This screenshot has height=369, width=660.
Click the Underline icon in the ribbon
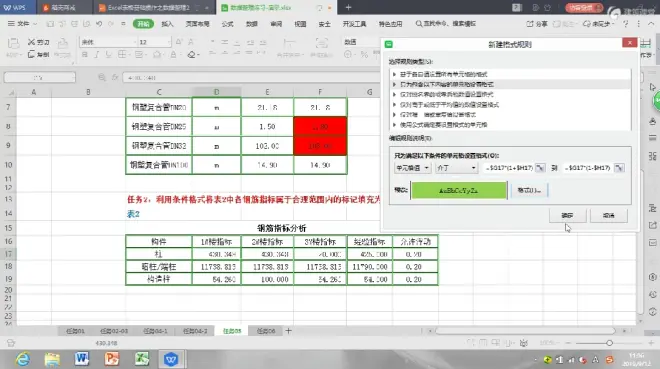pyautogui.click(x=109, y=55)
